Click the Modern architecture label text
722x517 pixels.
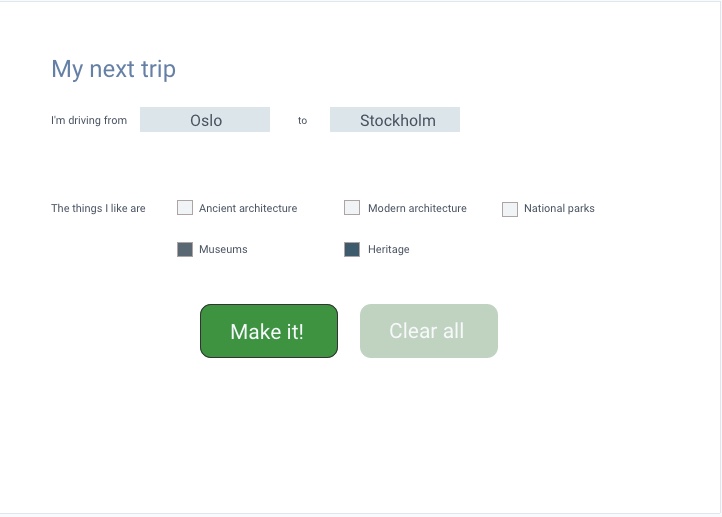pos(417,208)
